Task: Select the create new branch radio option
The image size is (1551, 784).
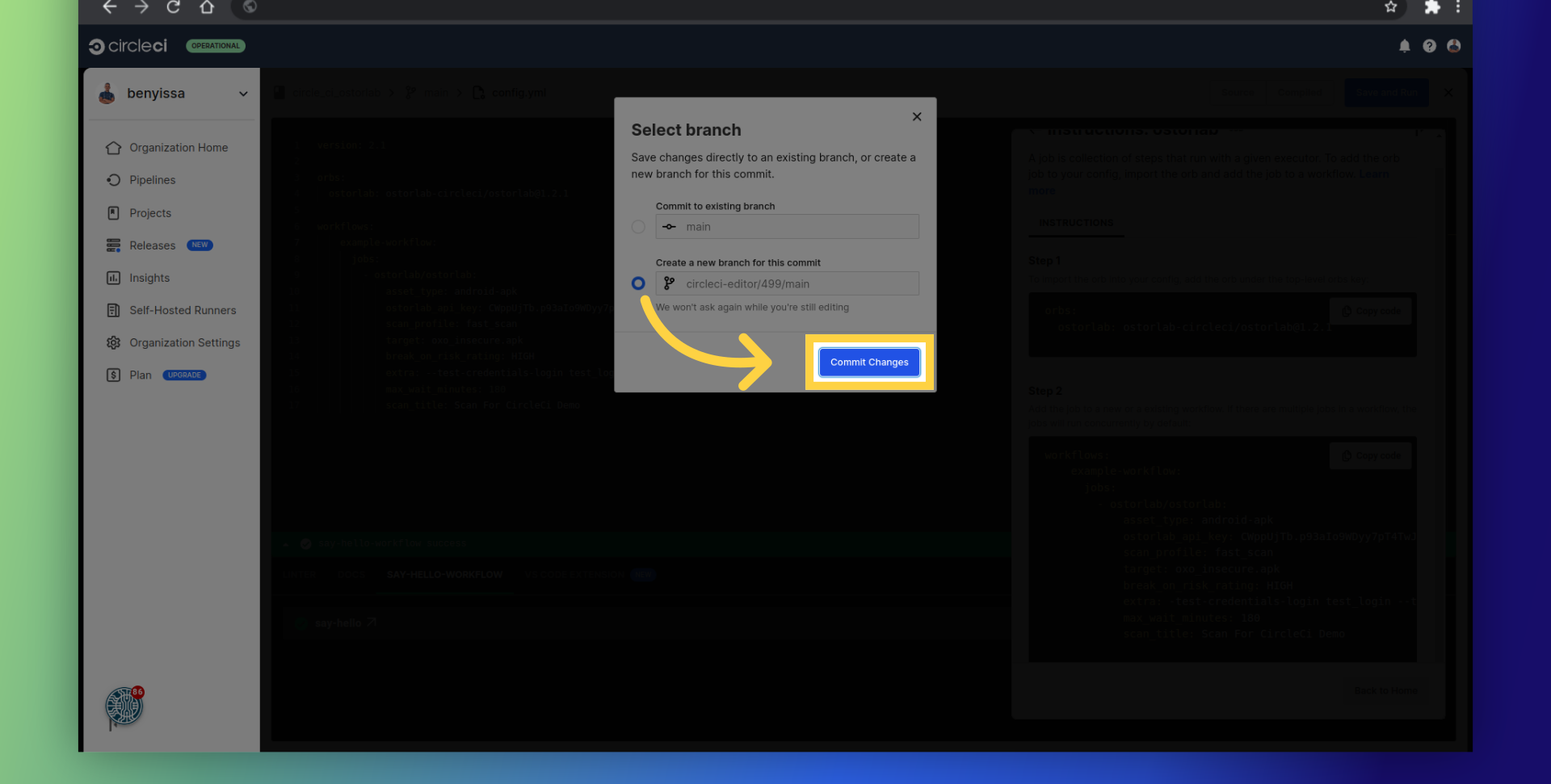Action: [638, 283]
